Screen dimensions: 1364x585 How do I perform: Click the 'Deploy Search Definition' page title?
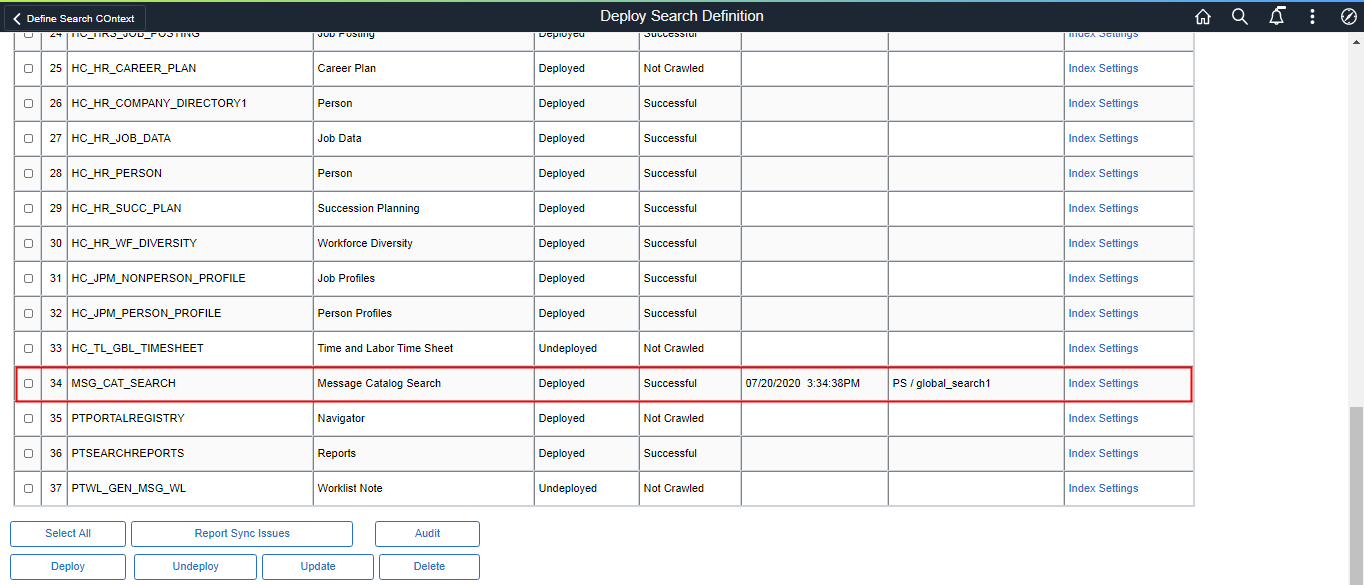pyautogui.click(x=682, y=16)
